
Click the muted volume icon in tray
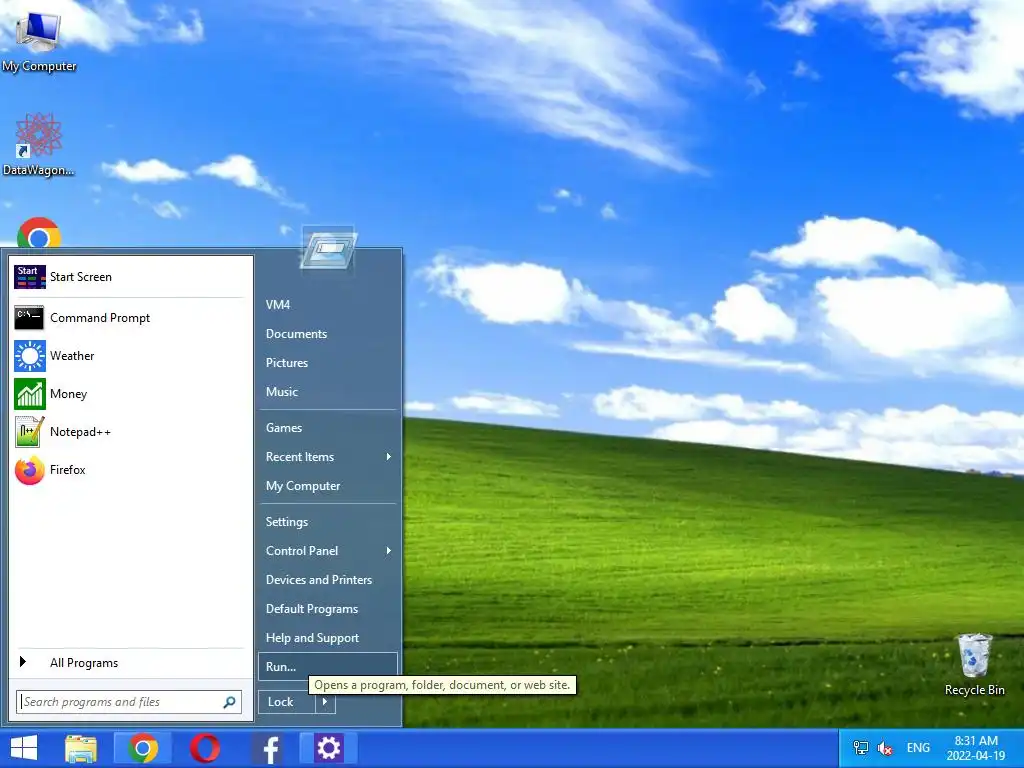pyautogui.click(x=885, y=748)
